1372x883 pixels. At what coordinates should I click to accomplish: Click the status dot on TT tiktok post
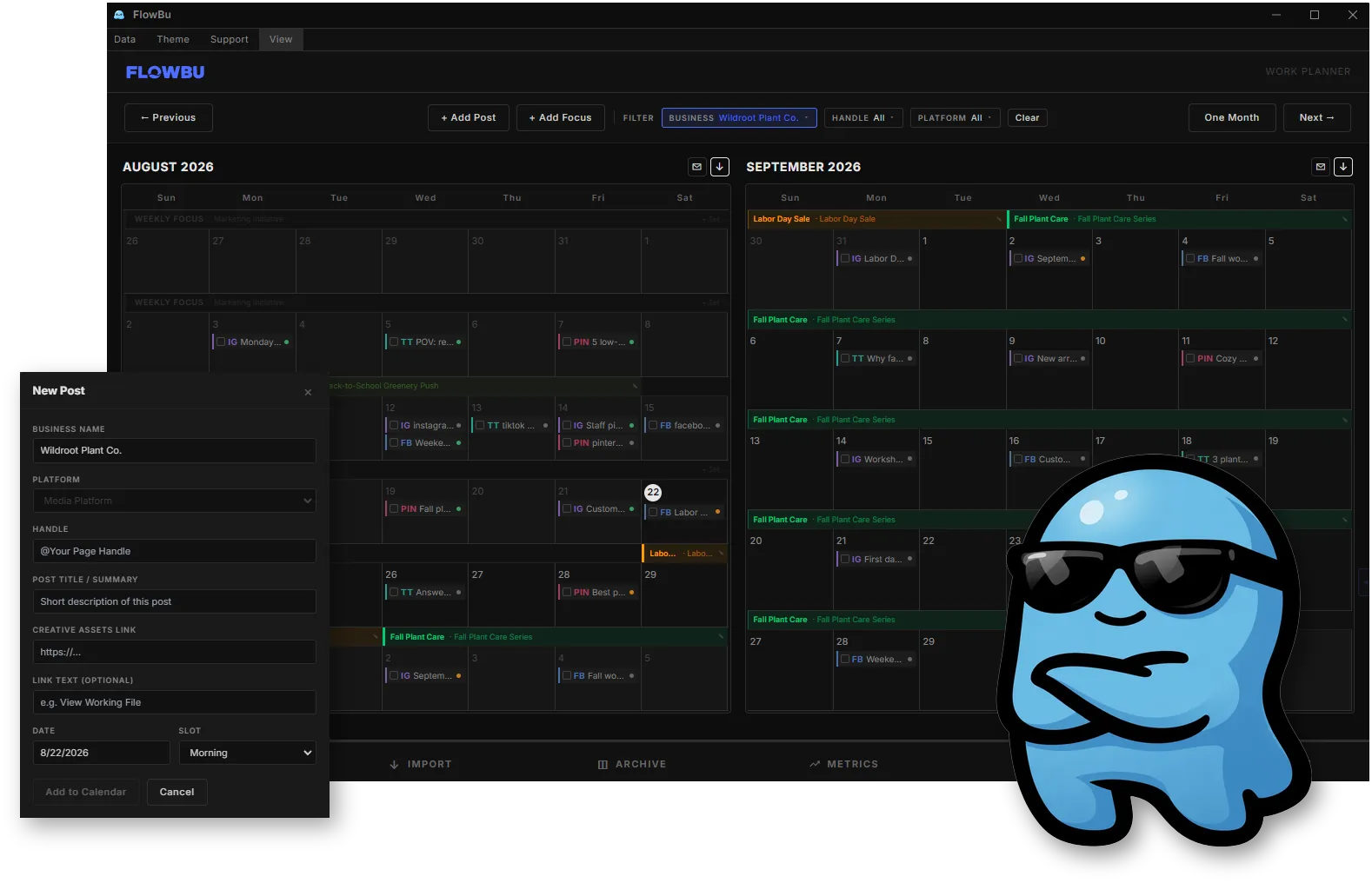(x=545, y=426)
